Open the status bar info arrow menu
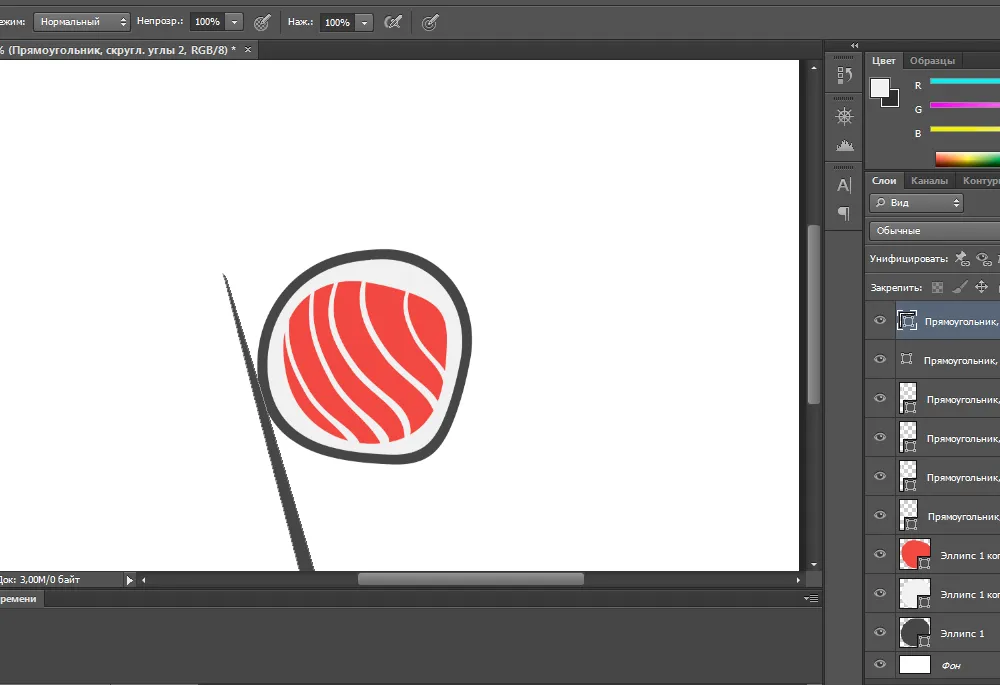 (129, 580)
